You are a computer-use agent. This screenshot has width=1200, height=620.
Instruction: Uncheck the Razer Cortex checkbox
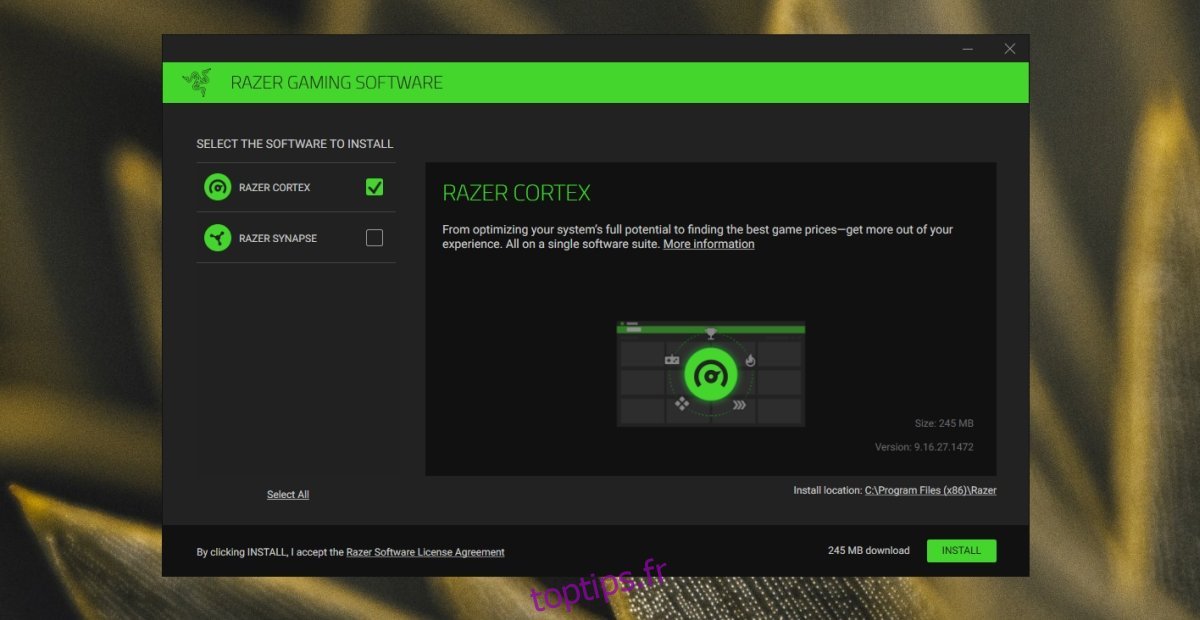[x=374, y=187]
